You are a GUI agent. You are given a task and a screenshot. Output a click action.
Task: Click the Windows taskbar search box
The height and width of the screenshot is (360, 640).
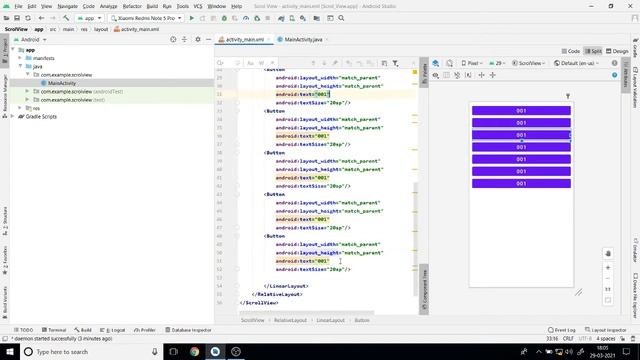[x=92, y=352]
